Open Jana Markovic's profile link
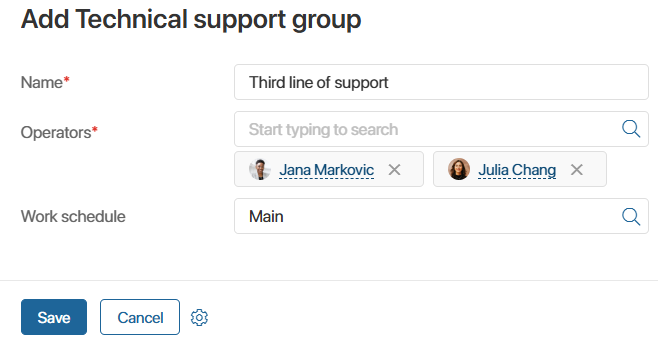 coord(327,170)
